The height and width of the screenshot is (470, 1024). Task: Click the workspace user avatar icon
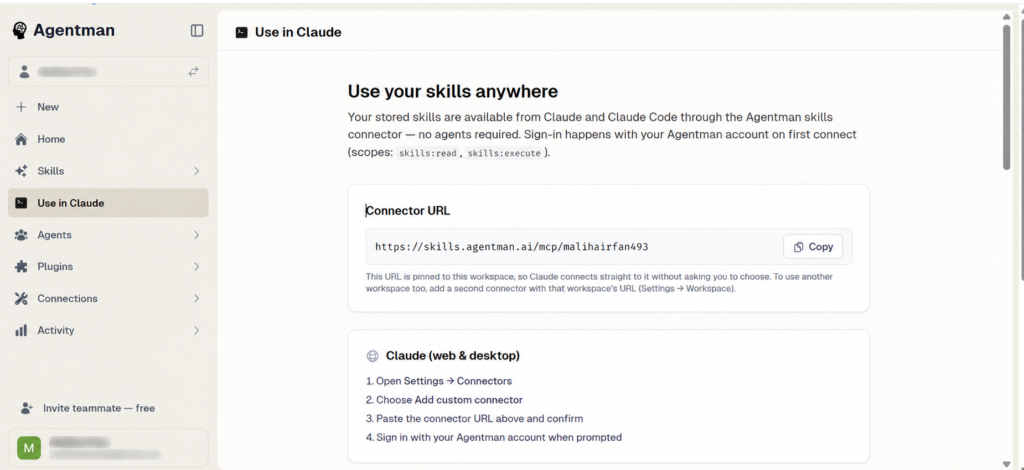pyautogui.click(x=24, y=72)
